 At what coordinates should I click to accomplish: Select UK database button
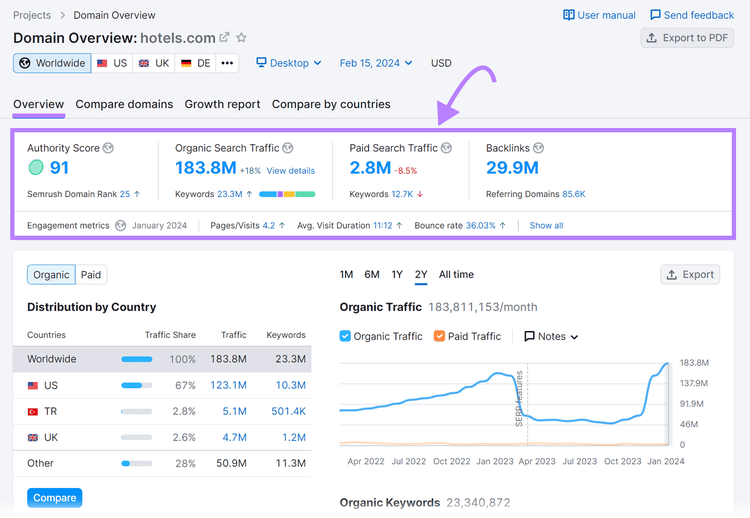pyautogui.click(x=154, y=63)
